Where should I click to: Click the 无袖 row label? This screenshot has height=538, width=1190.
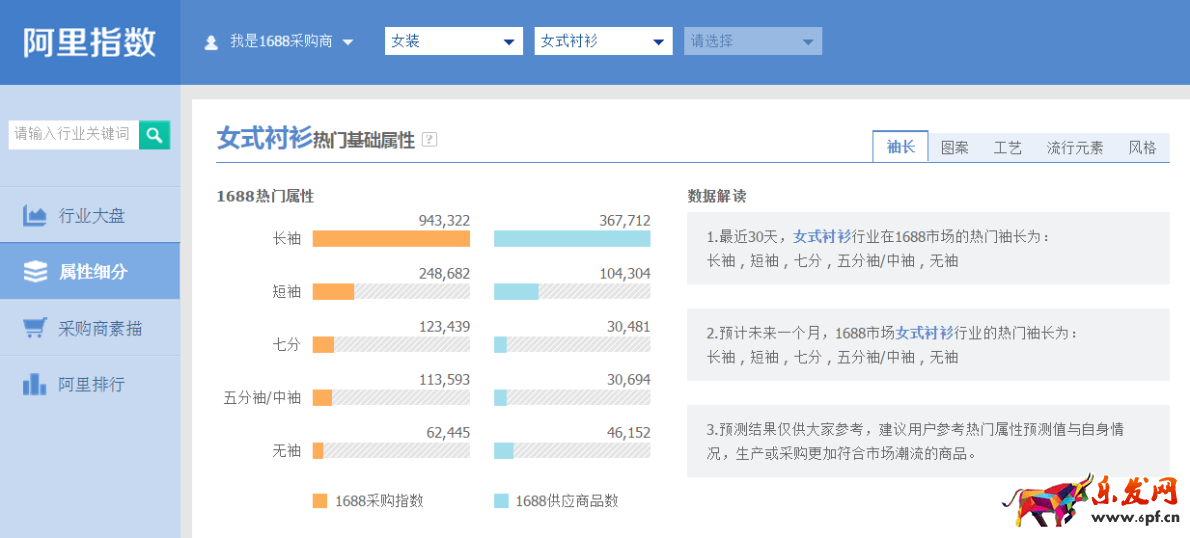[x=286, y=451]
